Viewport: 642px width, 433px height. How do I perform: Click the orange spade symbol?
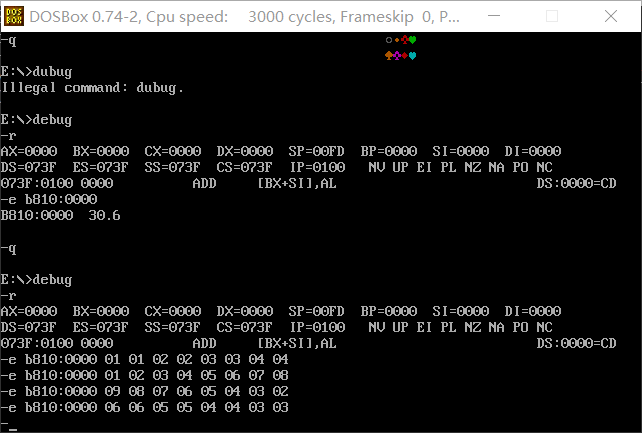tap(389, 56)
